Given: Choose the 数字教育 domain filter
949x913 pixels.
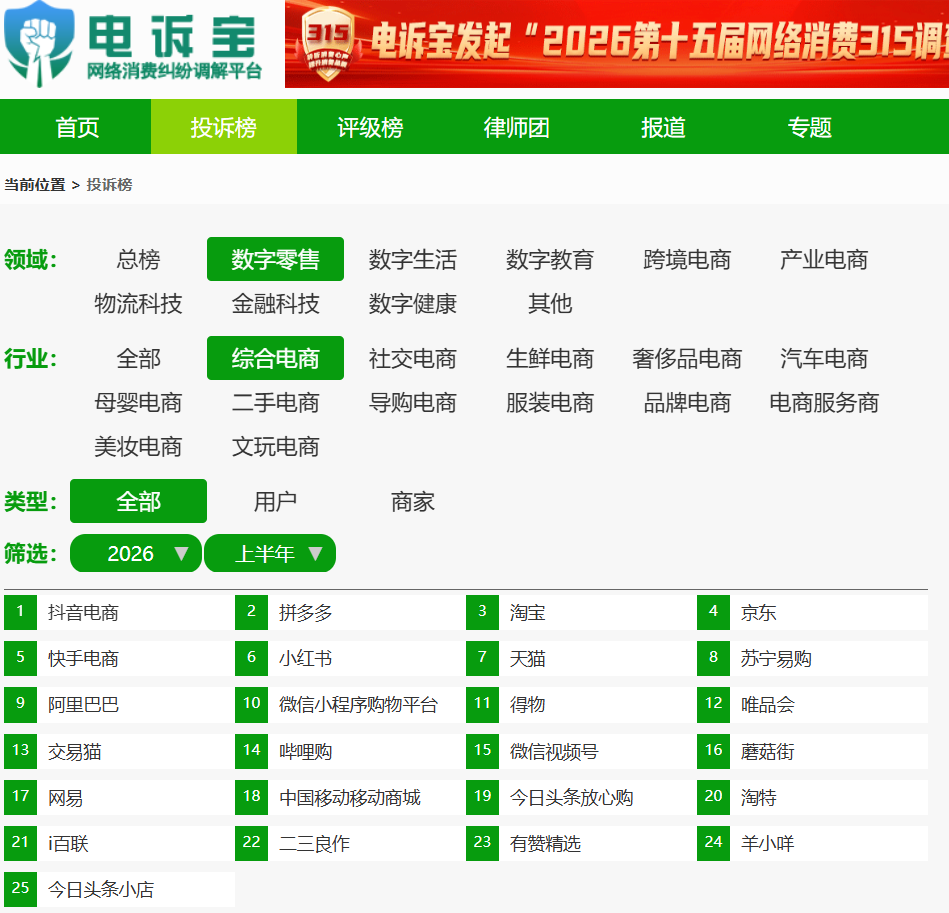Looking at the screenshot, I should tap(550, 260).
